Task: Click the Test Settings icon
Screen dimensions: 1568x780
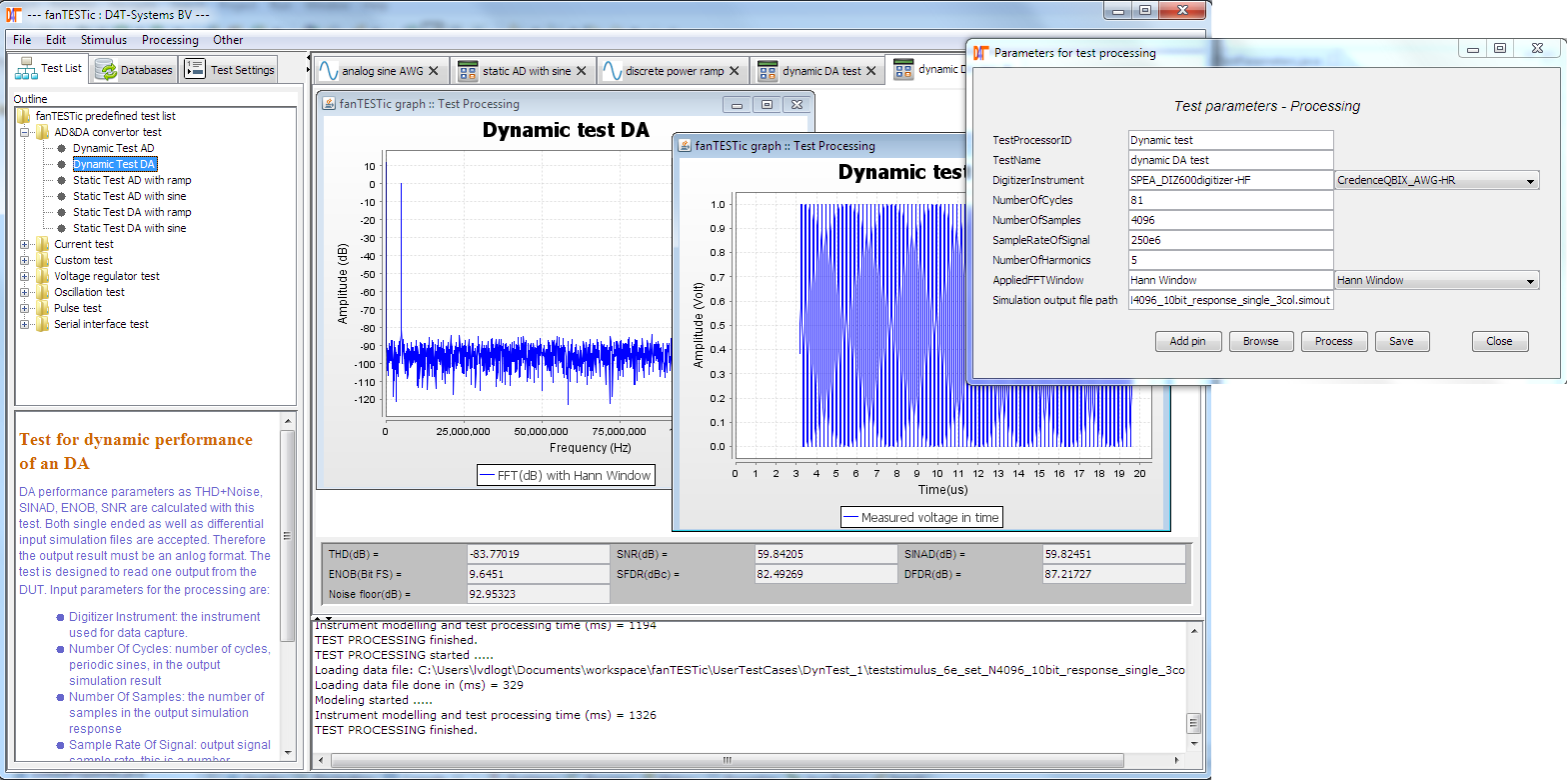Action: 195,69
